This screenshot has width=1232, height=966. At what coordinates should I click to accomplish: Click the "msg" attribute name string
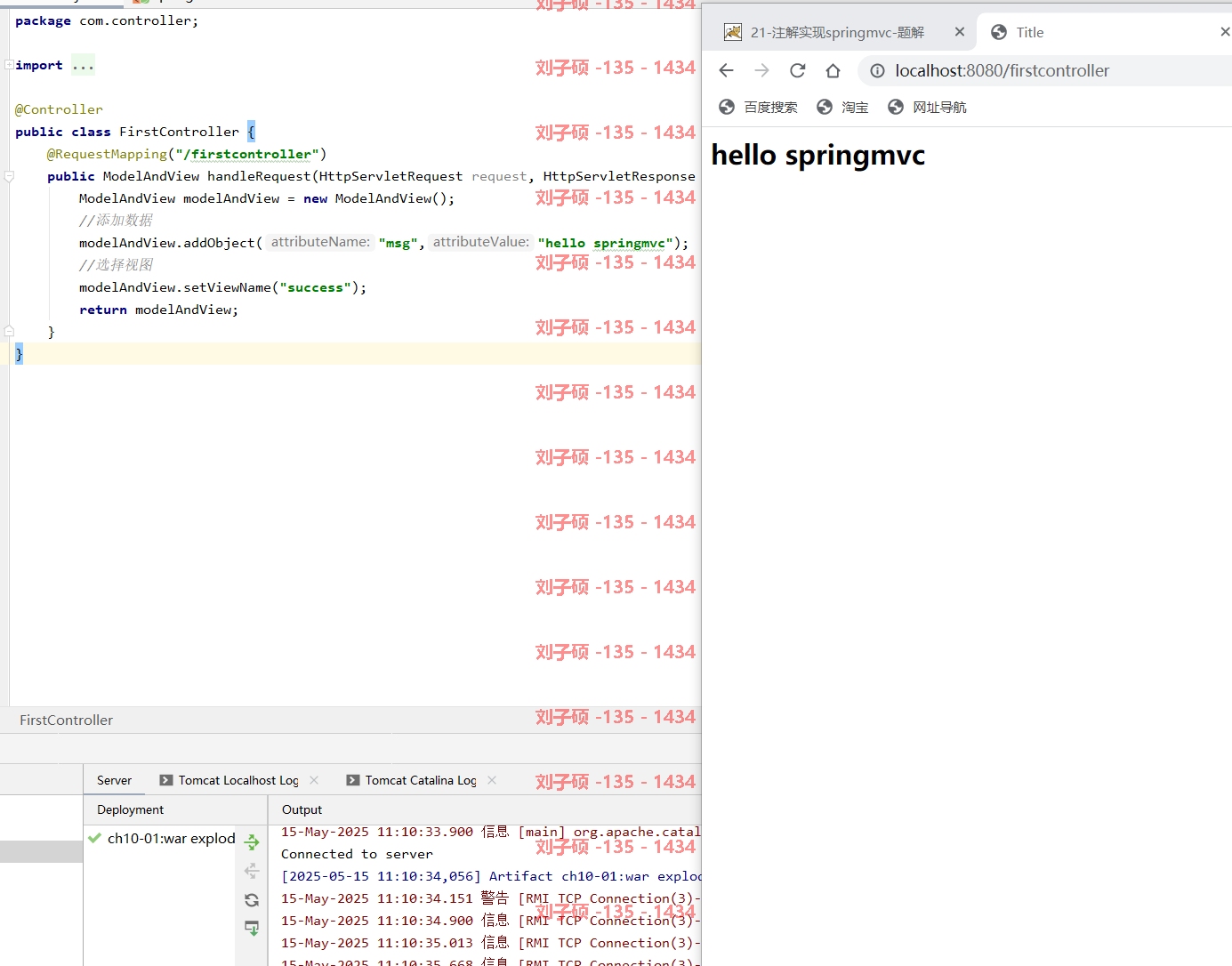[x=398, y=243]
